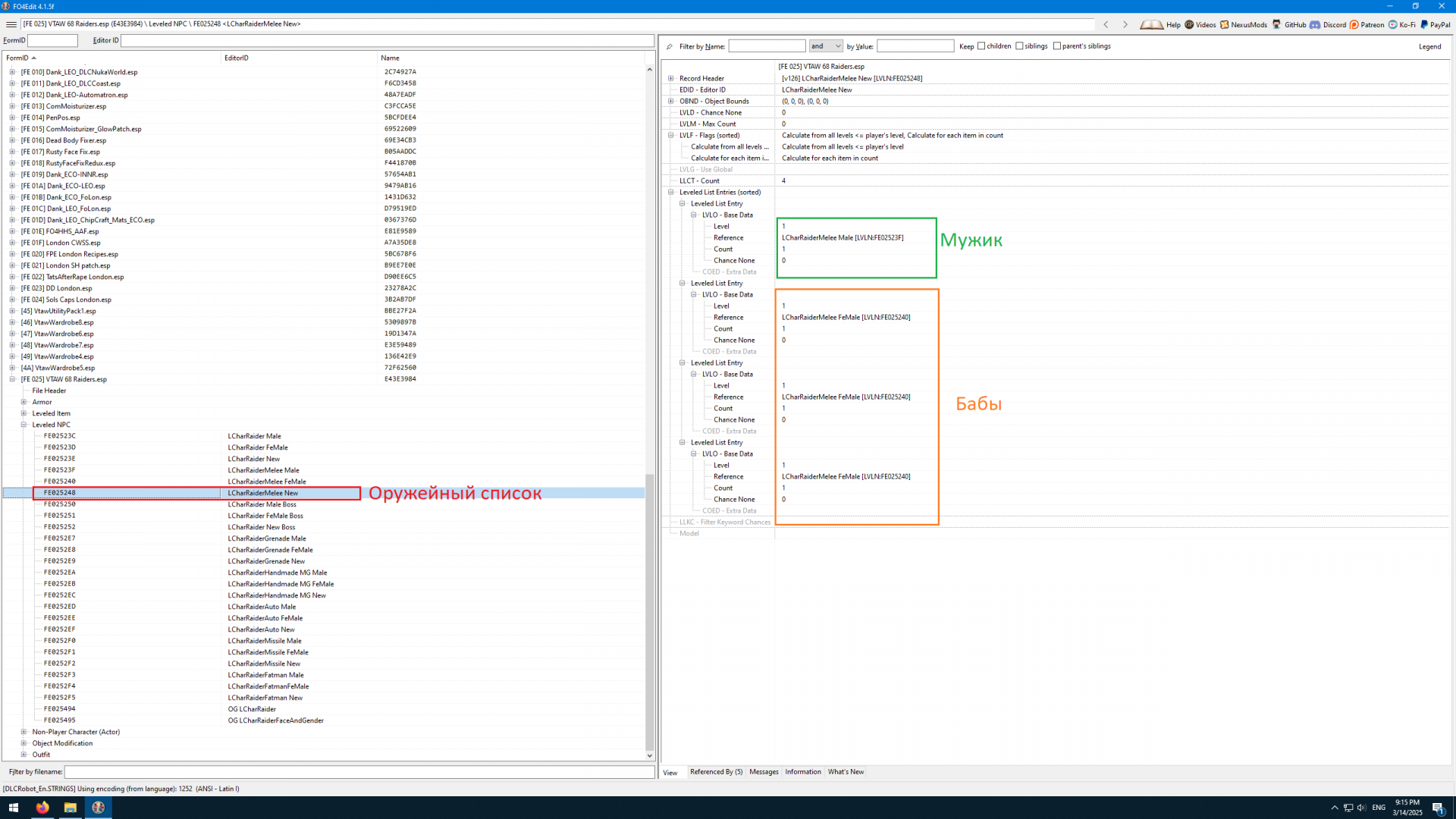This screenshot has width=1456, height=819.
Task: Enable the Keep children checkbox
Action: click(x=981, y=46)
